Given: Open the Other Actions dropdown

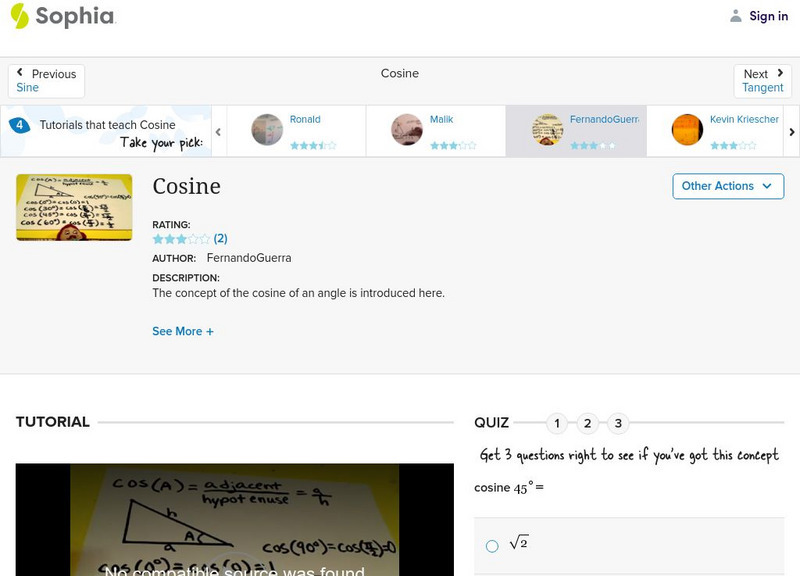Looking at the screenshot, I should (727, 186).
